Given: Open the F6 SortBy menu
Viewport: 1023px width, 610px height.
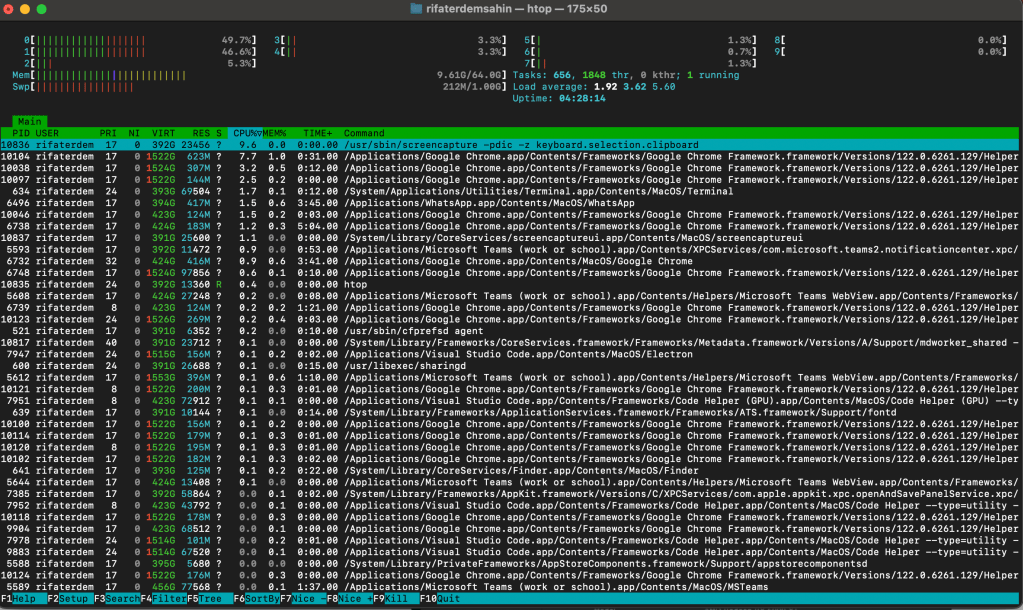Looking at the screenshot, I should click(x=256, y=599).
